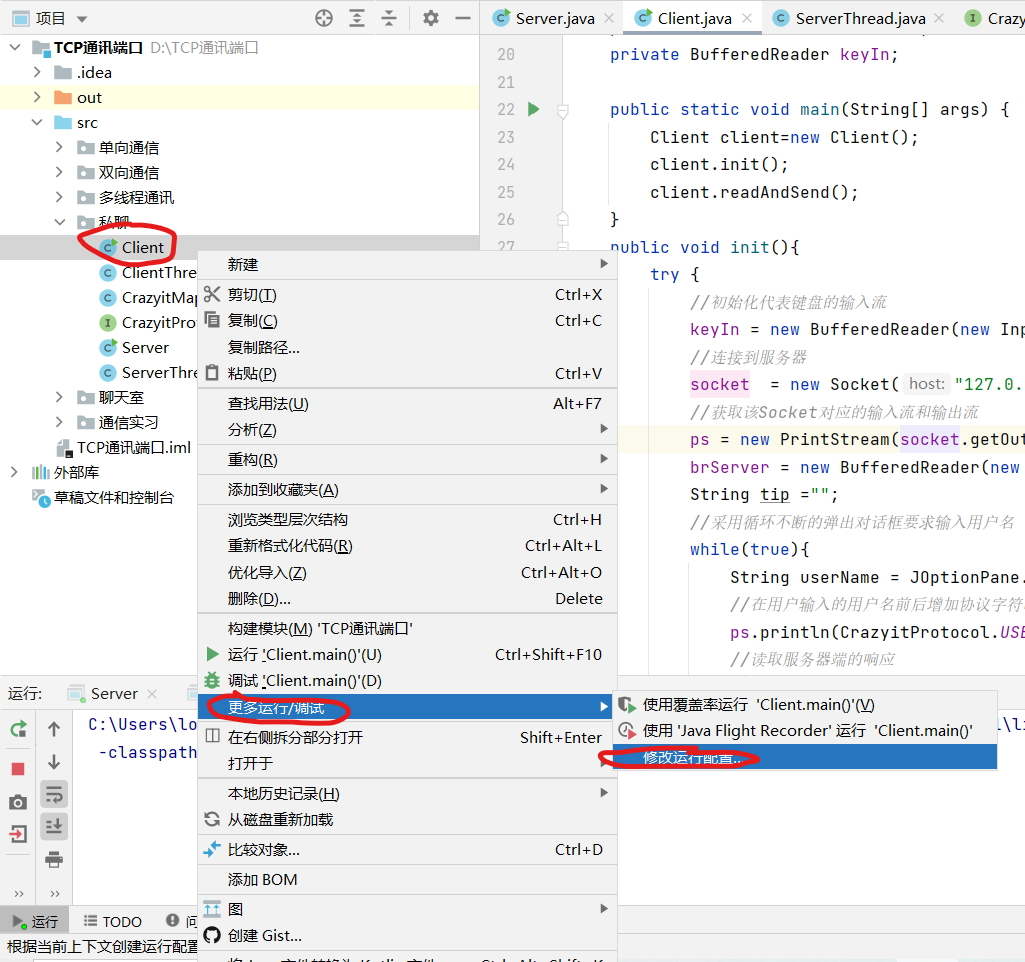Collapse the code fold near line 26

coord(563,219)
